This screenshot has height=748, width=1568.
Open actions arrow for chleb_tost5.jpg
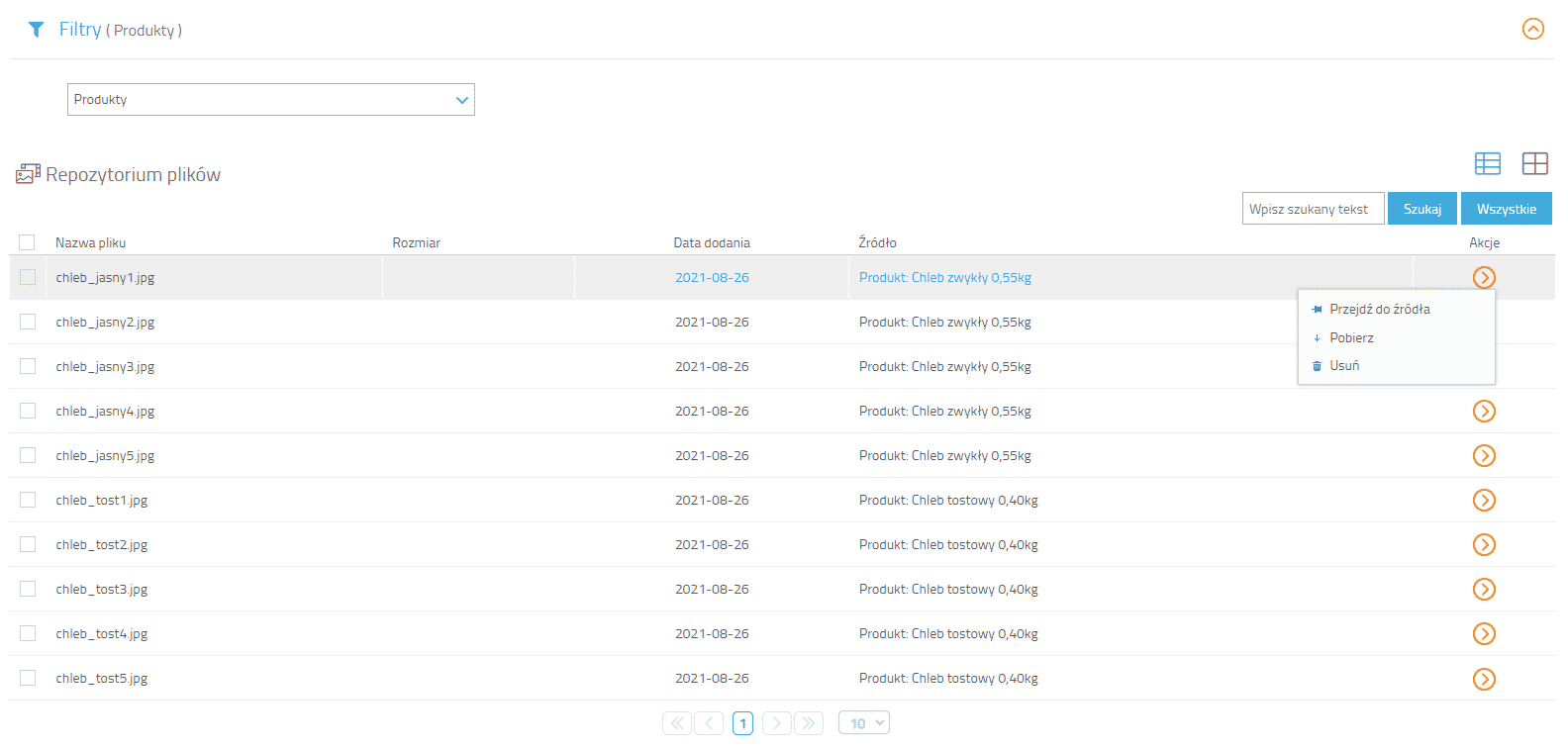(x=1484, y=679)
